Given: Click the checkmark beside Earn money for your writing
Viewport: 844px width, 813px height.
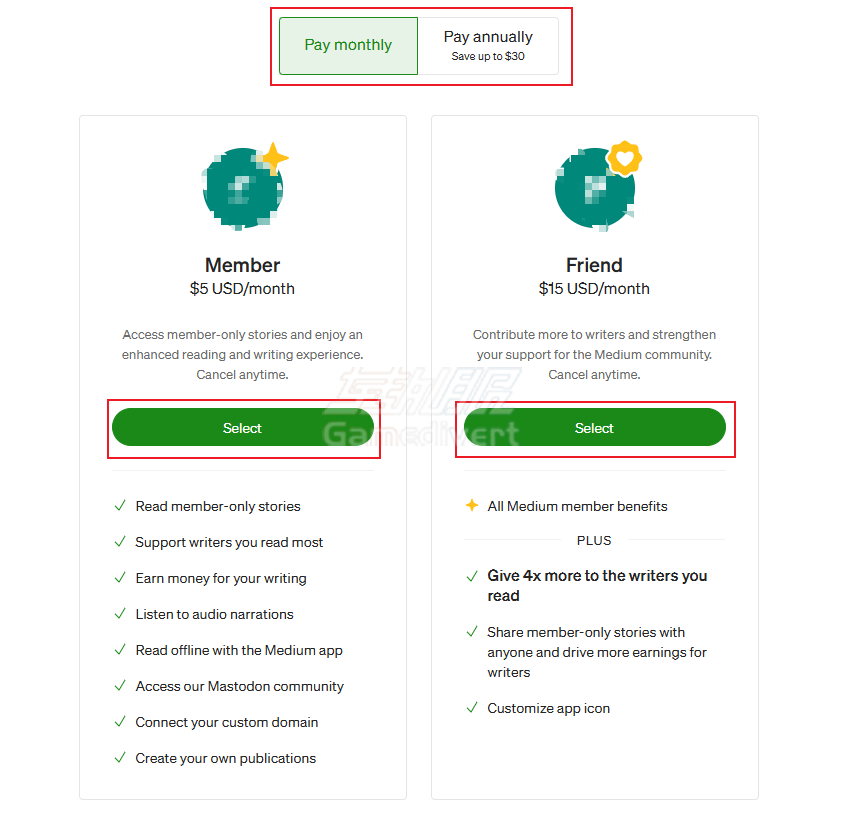Looking at the screenshot, I should point(120,578).
